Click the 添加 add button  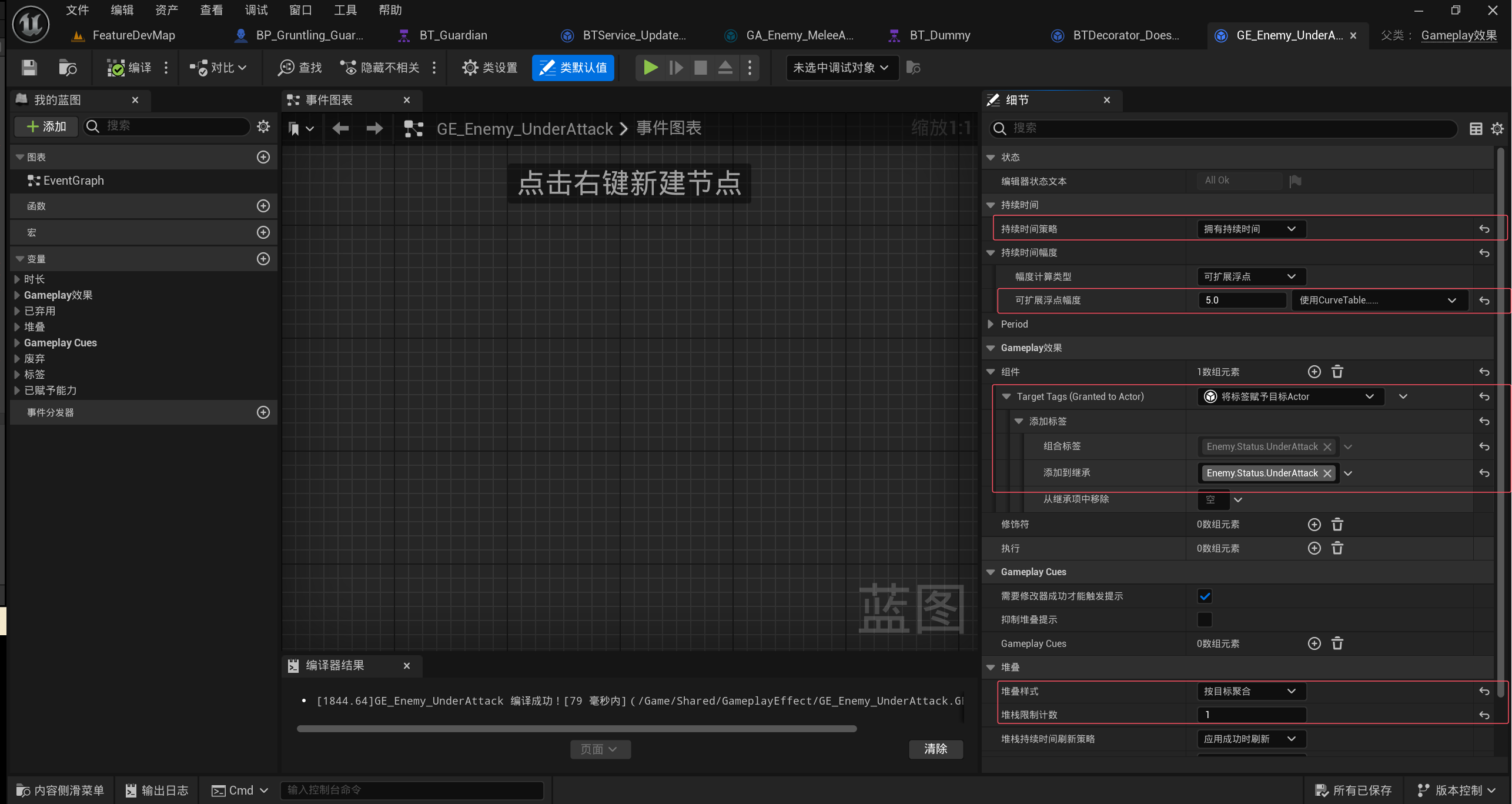pyautogui.click(x=46, y=126)
